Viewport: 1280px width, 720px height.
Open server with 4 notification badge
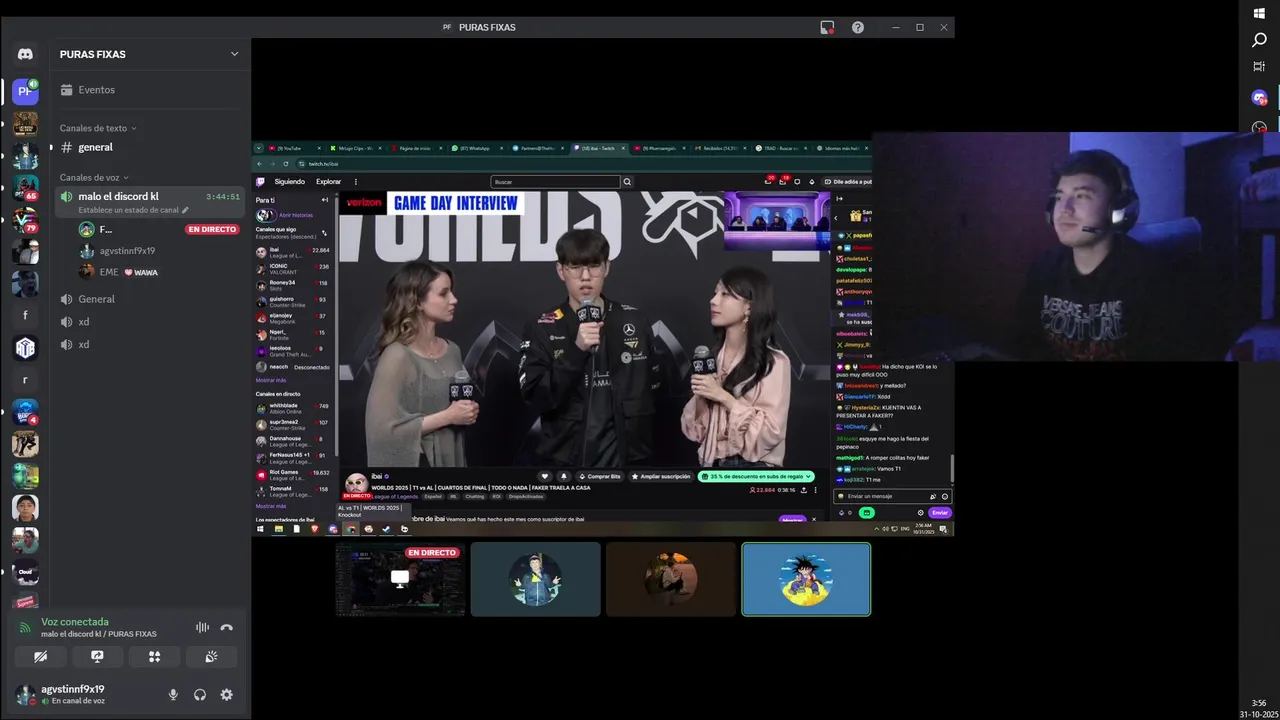25,412
